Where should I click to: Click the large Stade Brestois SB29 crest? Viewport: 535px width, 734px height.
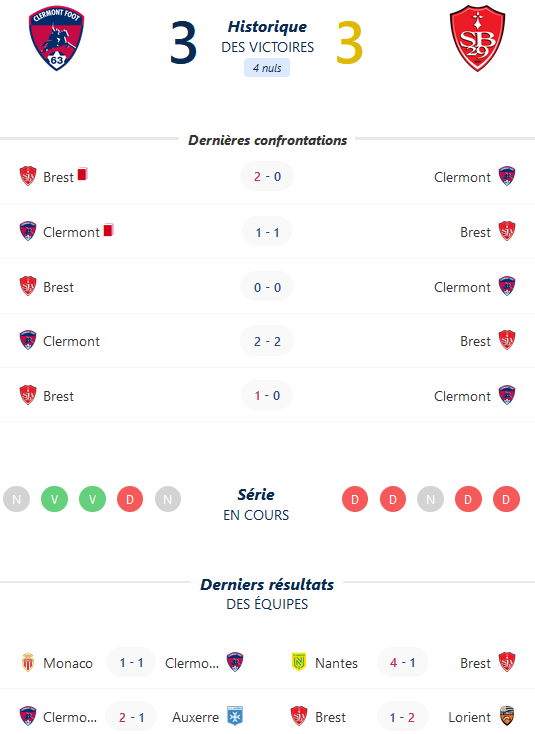[477, 38]
